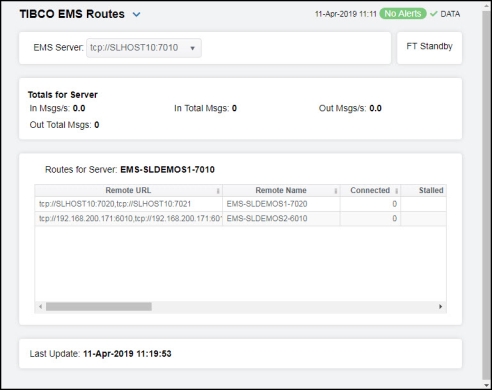Sort table by Remote Name column

point(281,190)
